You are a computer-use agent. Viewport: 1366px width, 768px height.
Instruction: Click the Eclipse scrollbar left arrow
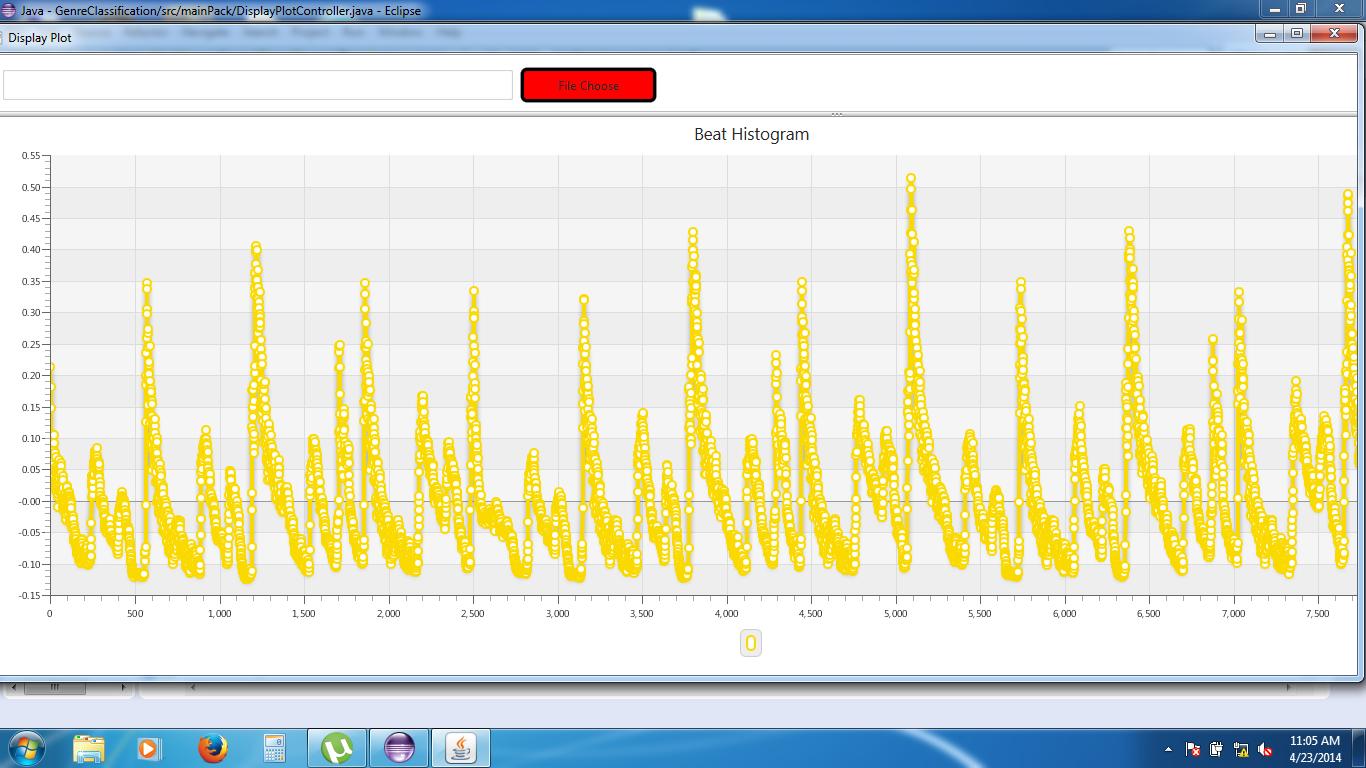click(x=12, y=687)
